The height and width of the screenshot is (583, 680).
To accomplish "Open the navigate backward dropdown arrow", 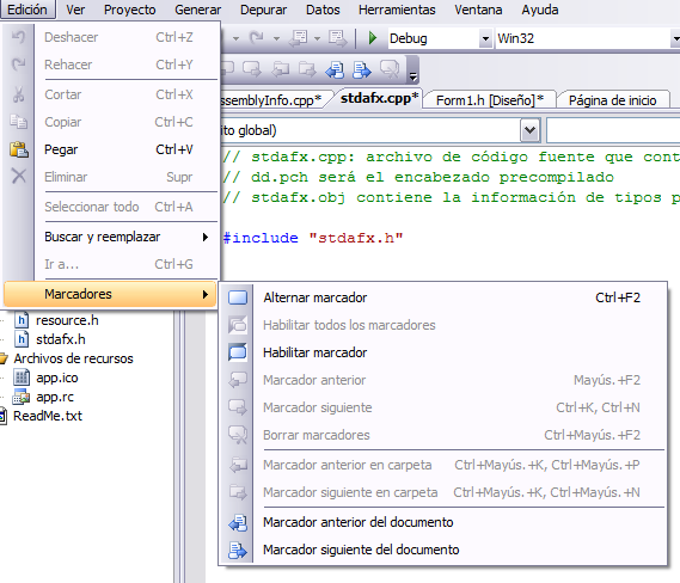I will click(317, 39).
